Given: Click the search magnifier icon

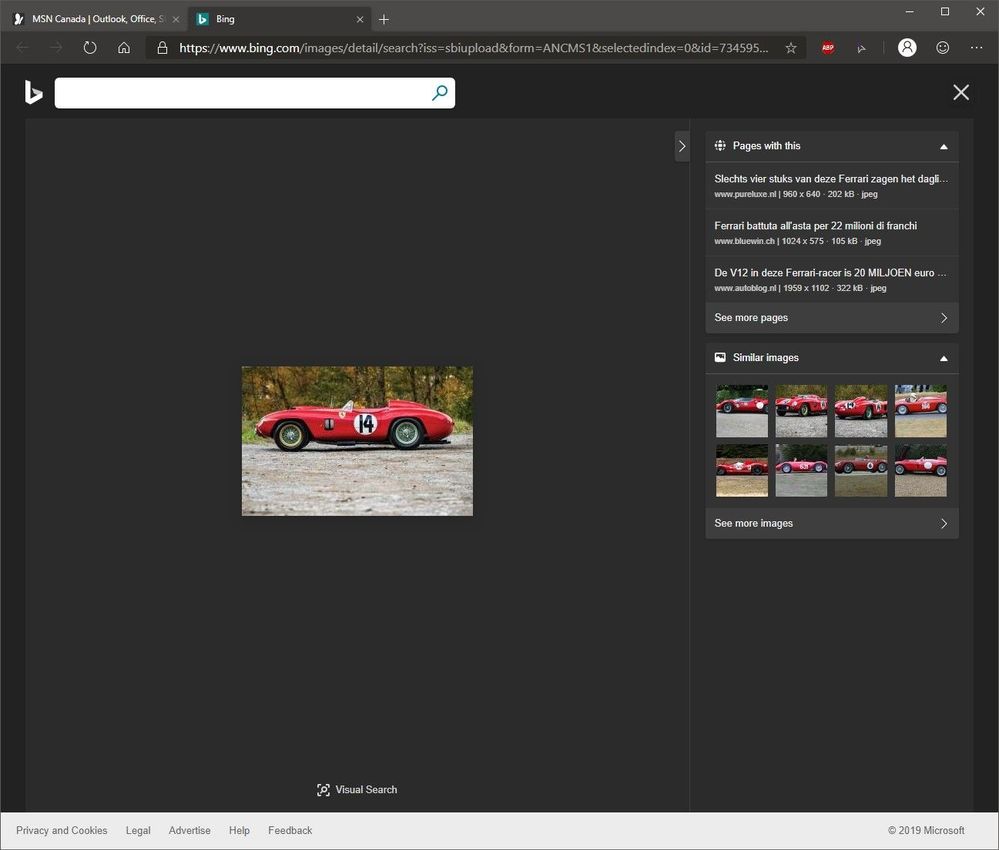Looking at the screenshot, I should 439,93.
